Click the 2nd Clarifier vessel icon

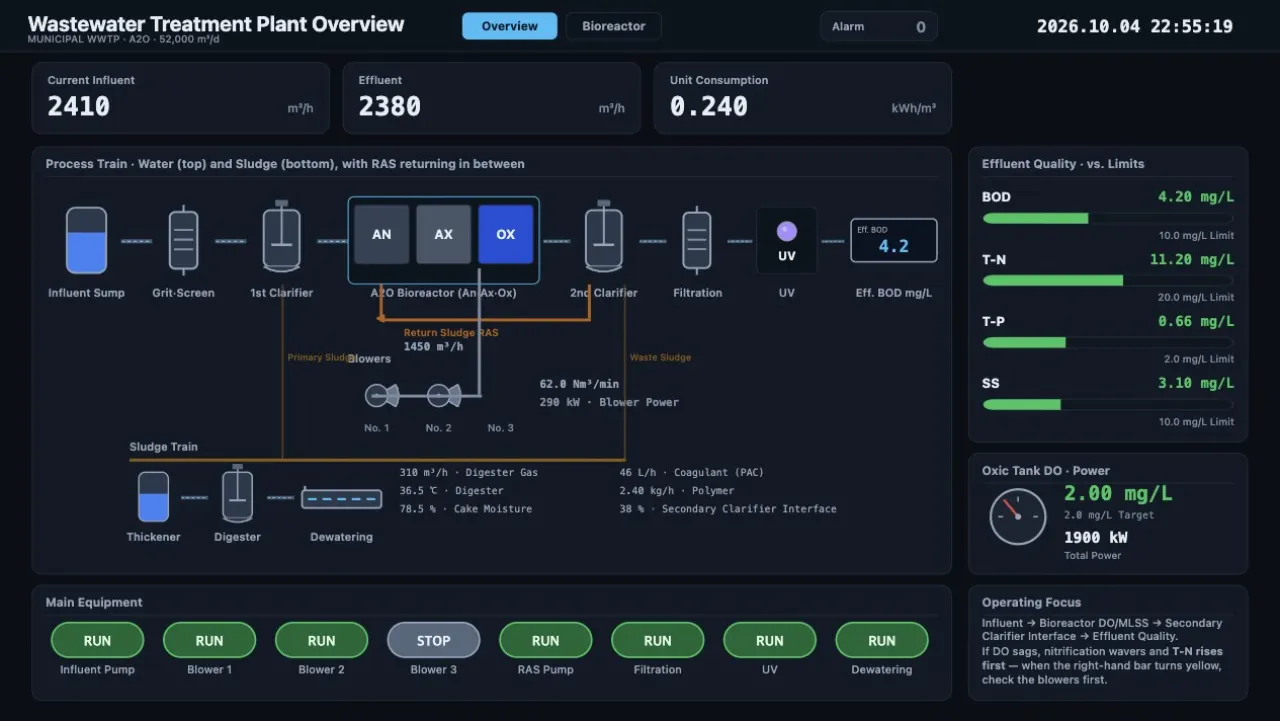(603, 237)
